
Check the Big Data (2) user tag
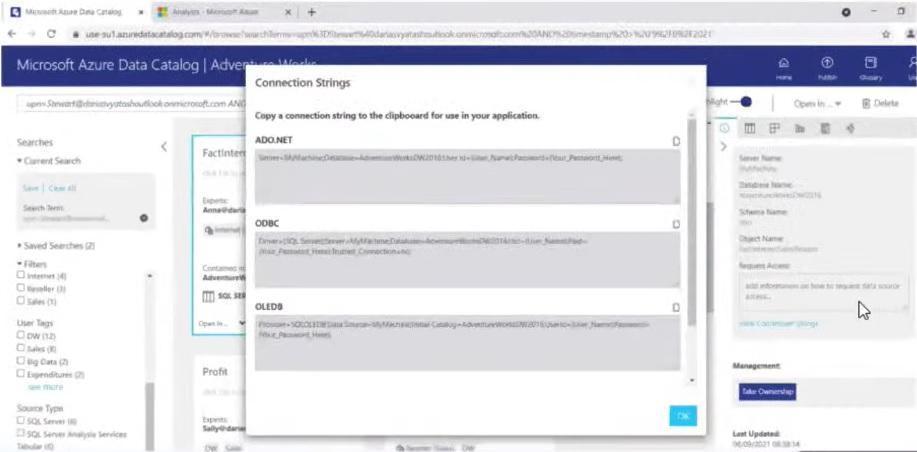point(21,361)
